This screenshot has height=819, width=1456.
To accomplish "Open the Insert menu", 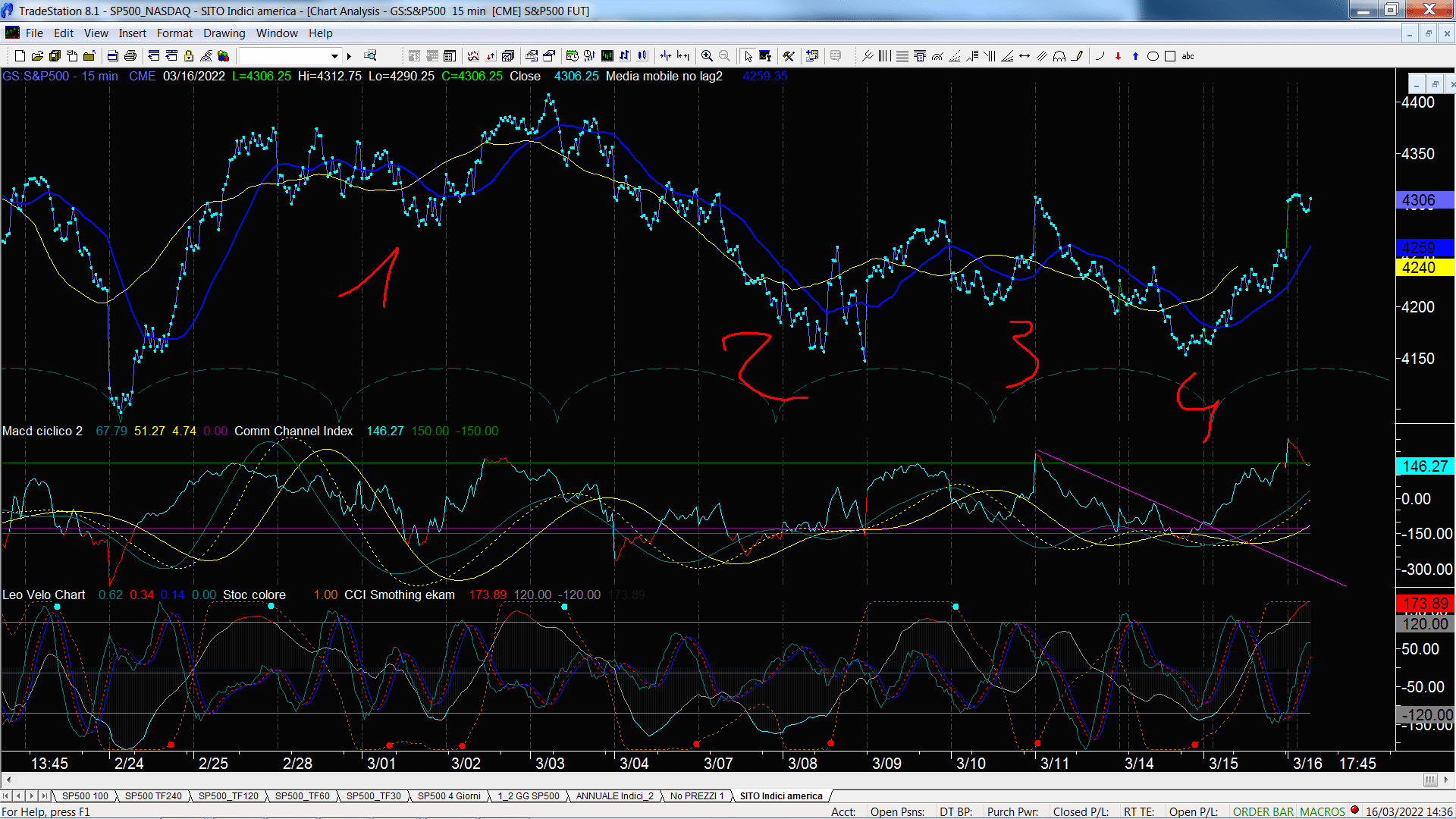I will 133,33.
